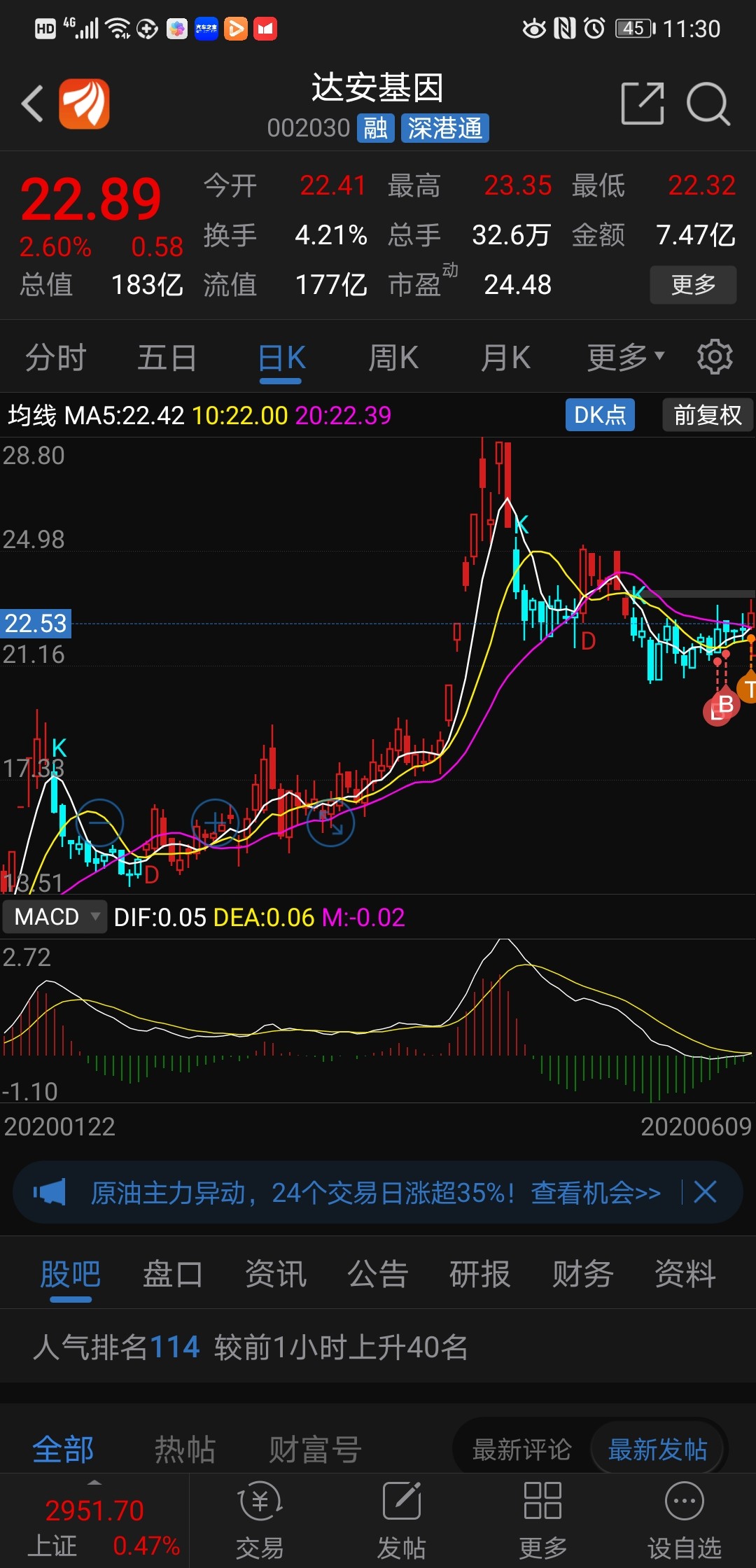Tap the 深港通 badge

pyautogui.click(x=444, y=128)
